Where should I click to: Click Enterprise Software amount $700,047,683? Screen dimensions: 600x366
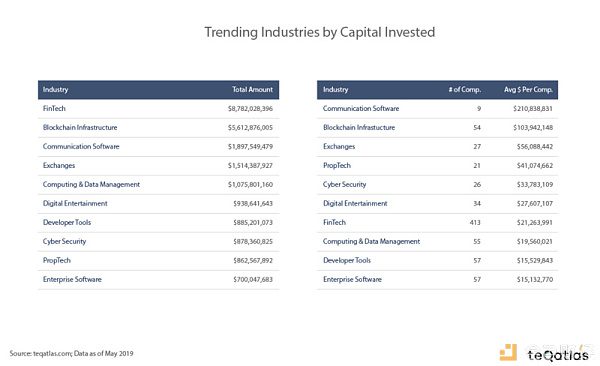[x=253, y=279]
